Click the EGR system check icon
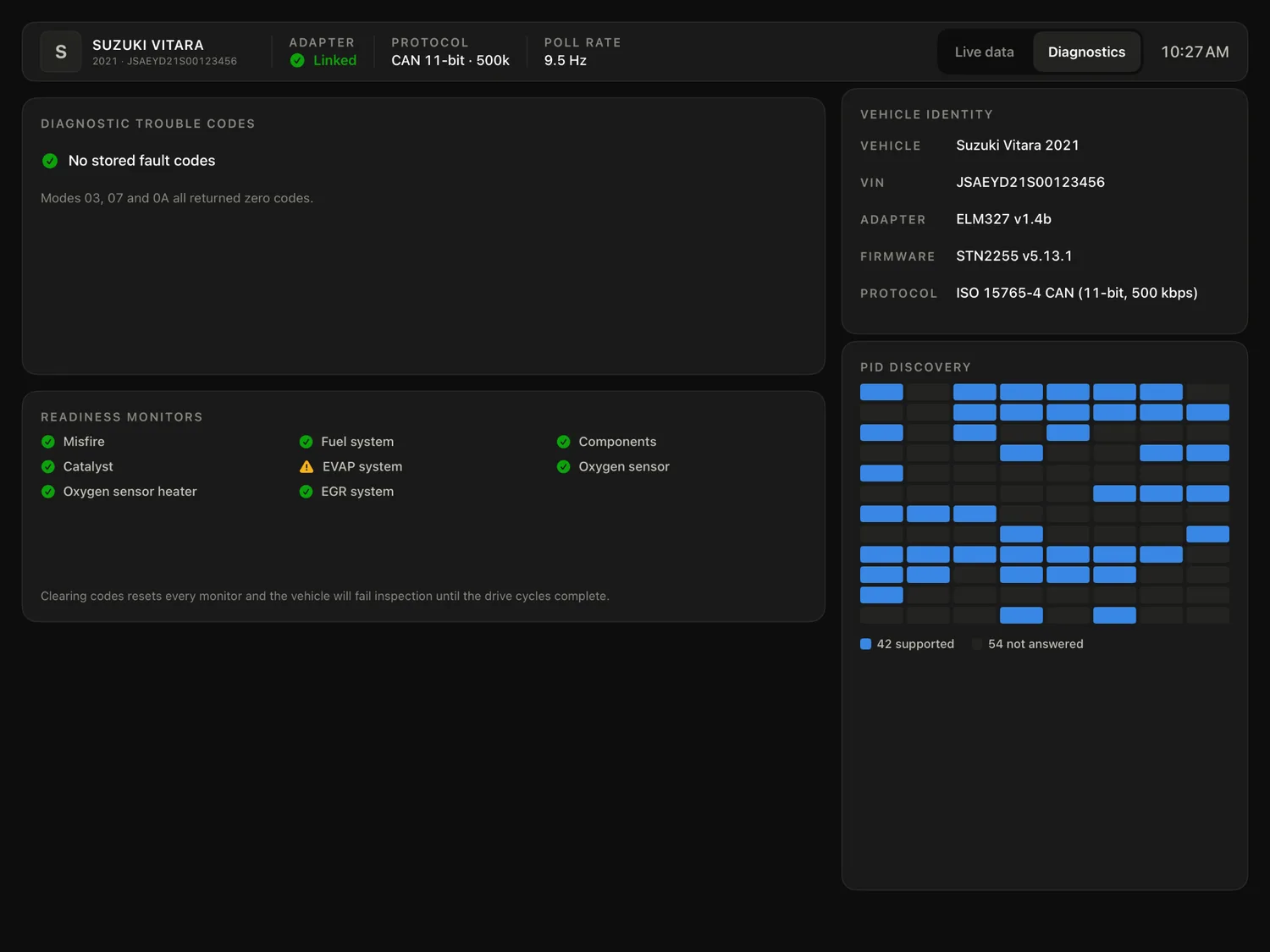The width and height of the screenshot is (1270, 952). (306, 492)
